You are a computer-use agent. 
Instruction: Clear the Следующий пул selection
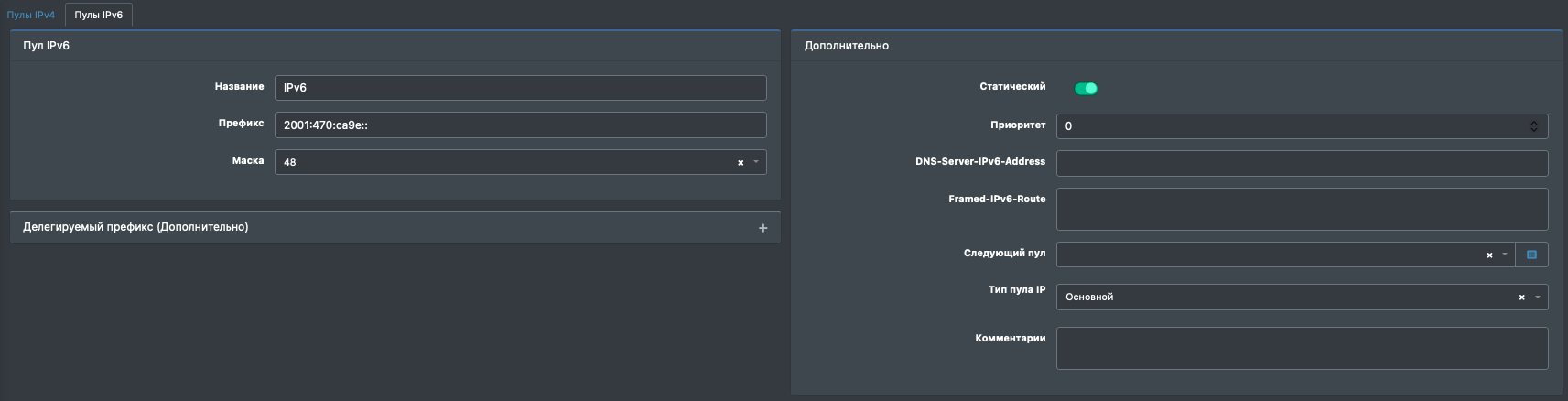point(1489,255)
